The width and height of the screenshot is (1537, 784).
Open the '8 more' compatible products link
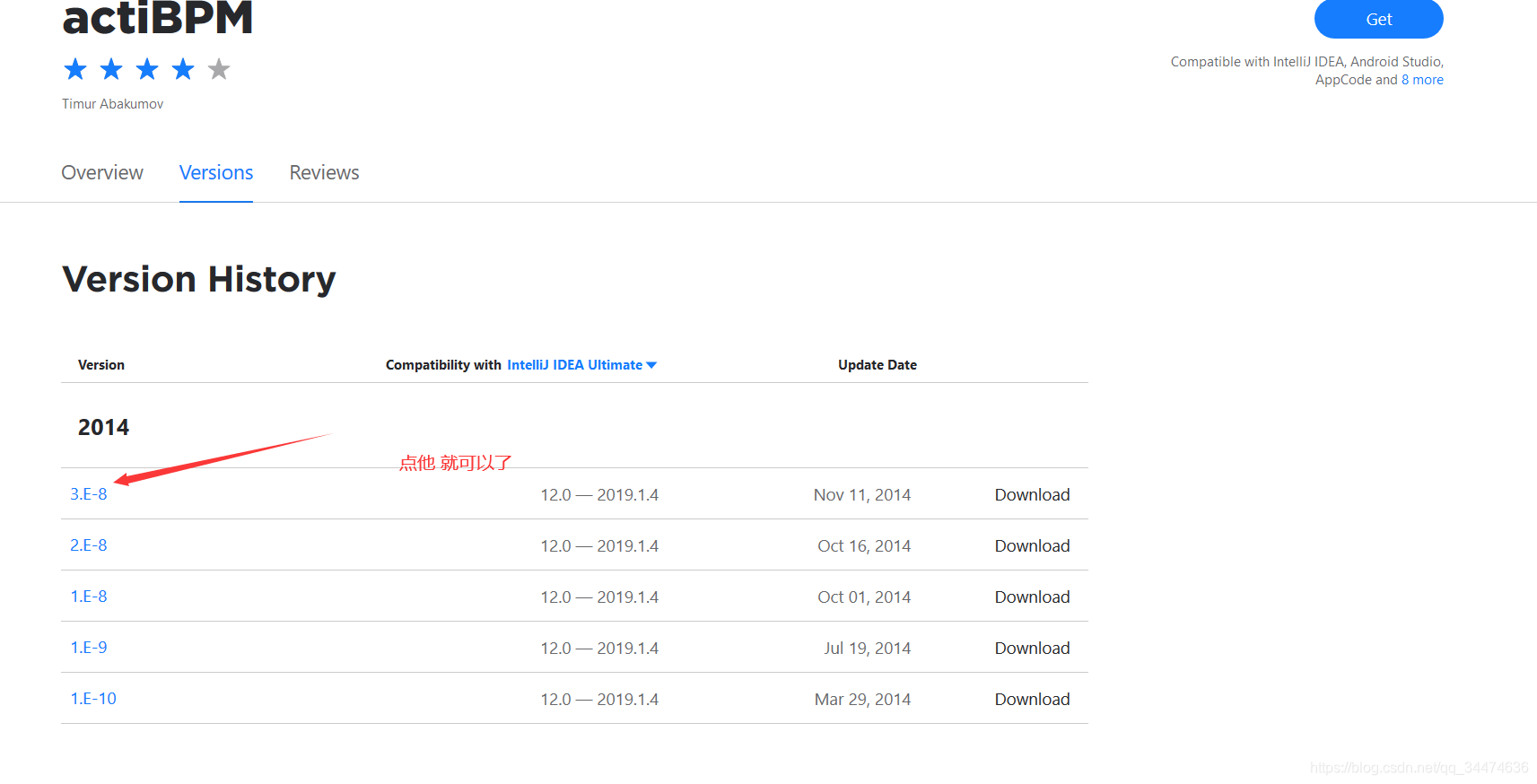(x=1422, y=80)
